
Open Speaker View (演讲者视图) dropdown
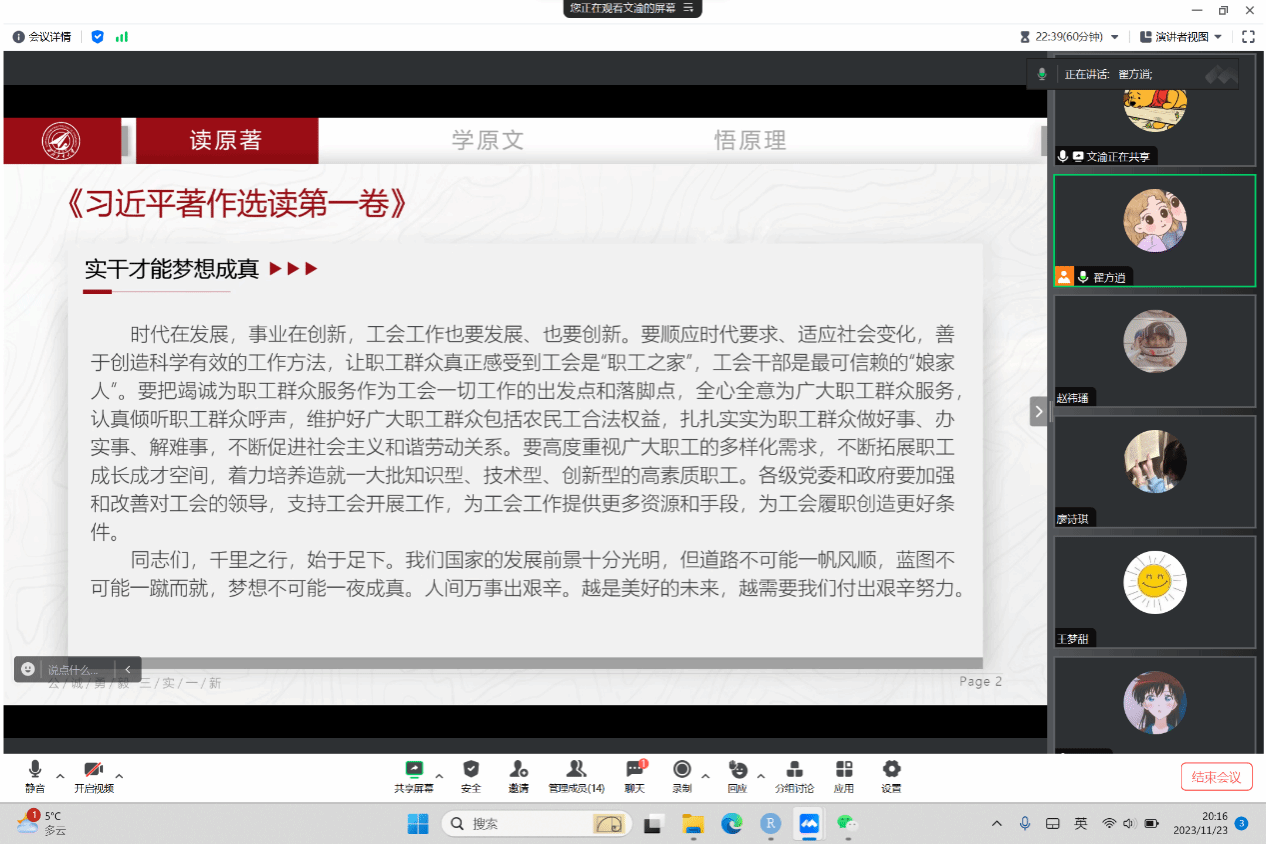pos(1181,37)
